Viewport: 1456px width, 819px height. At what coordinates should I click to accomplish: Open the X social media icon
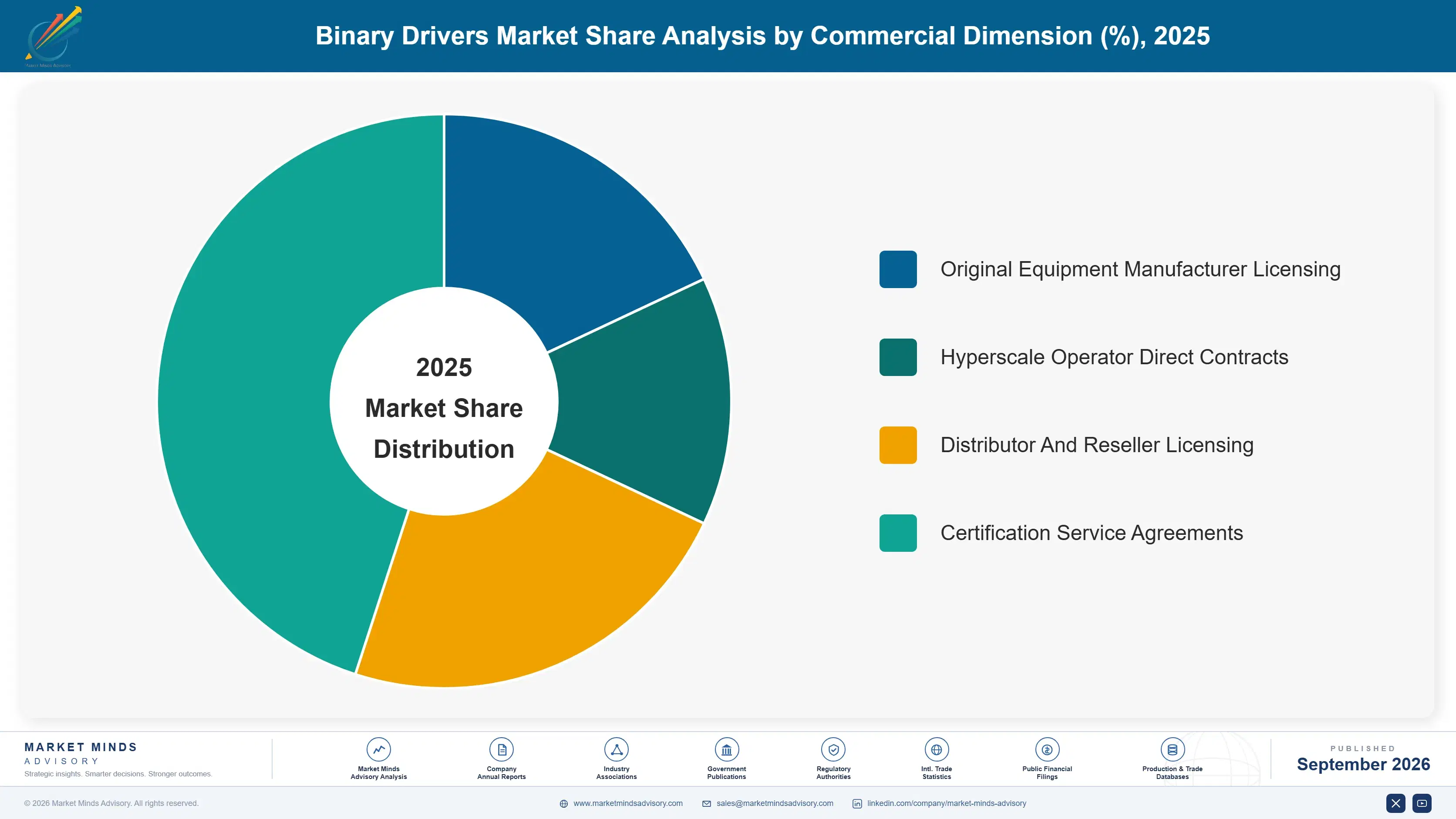coord(1395,803)
